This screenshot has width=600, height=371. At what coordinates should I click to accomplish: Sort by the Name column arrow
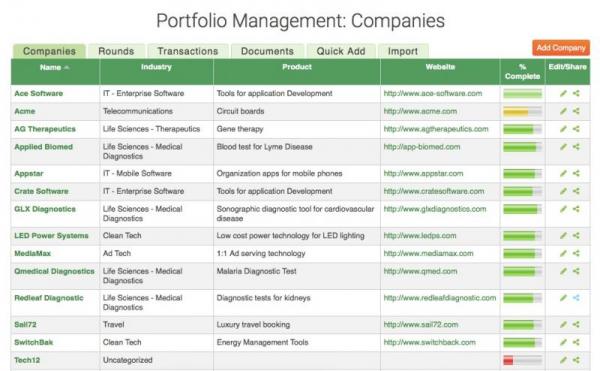[x=67, y=67]
